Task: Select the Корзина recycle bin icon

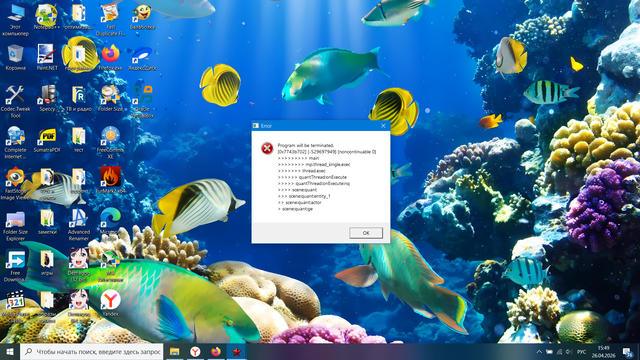Action: tap(15, 58)
